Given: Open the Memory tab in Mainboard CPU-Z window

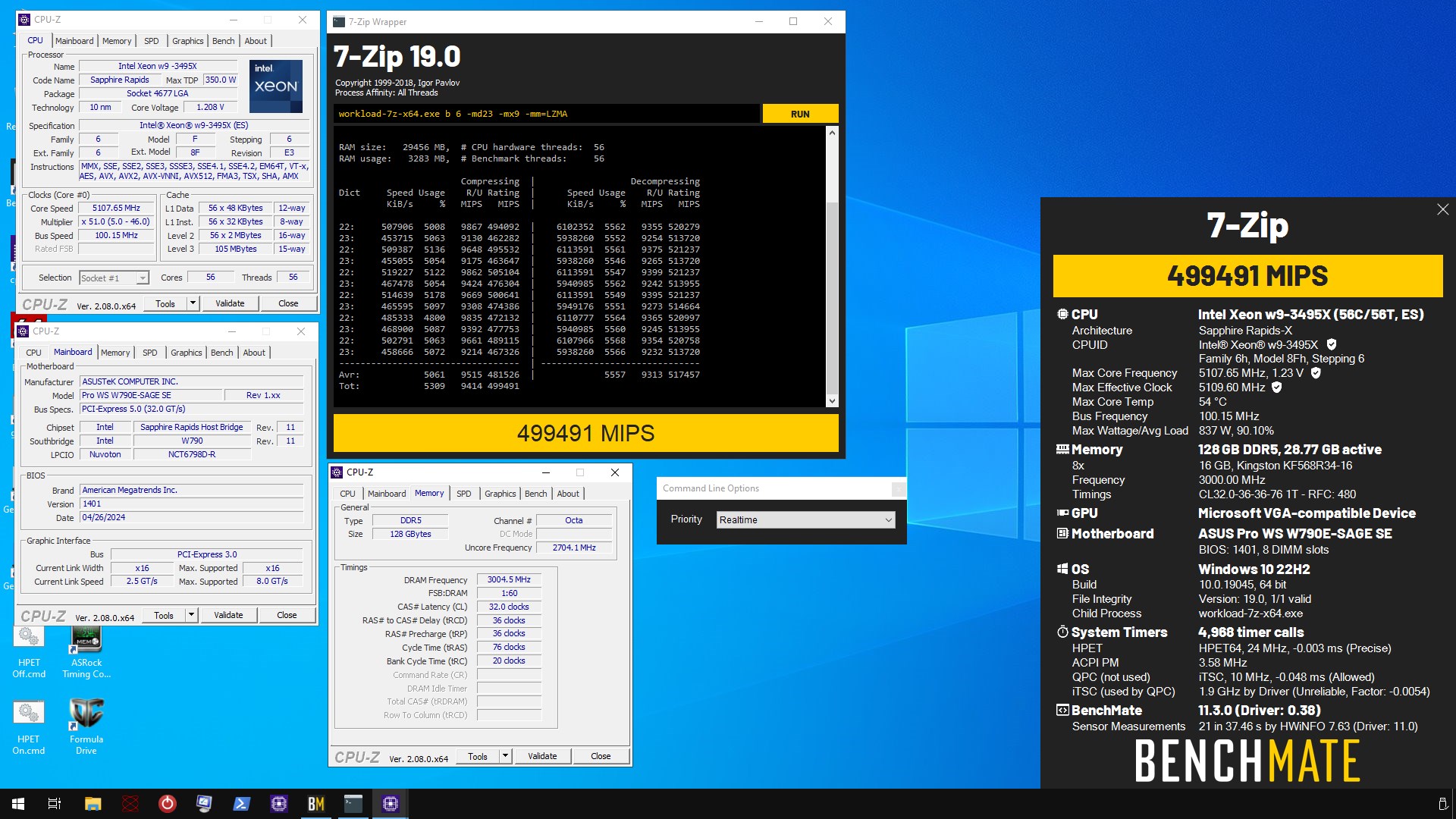Looking at the screenshot, I should coord(115,353).
